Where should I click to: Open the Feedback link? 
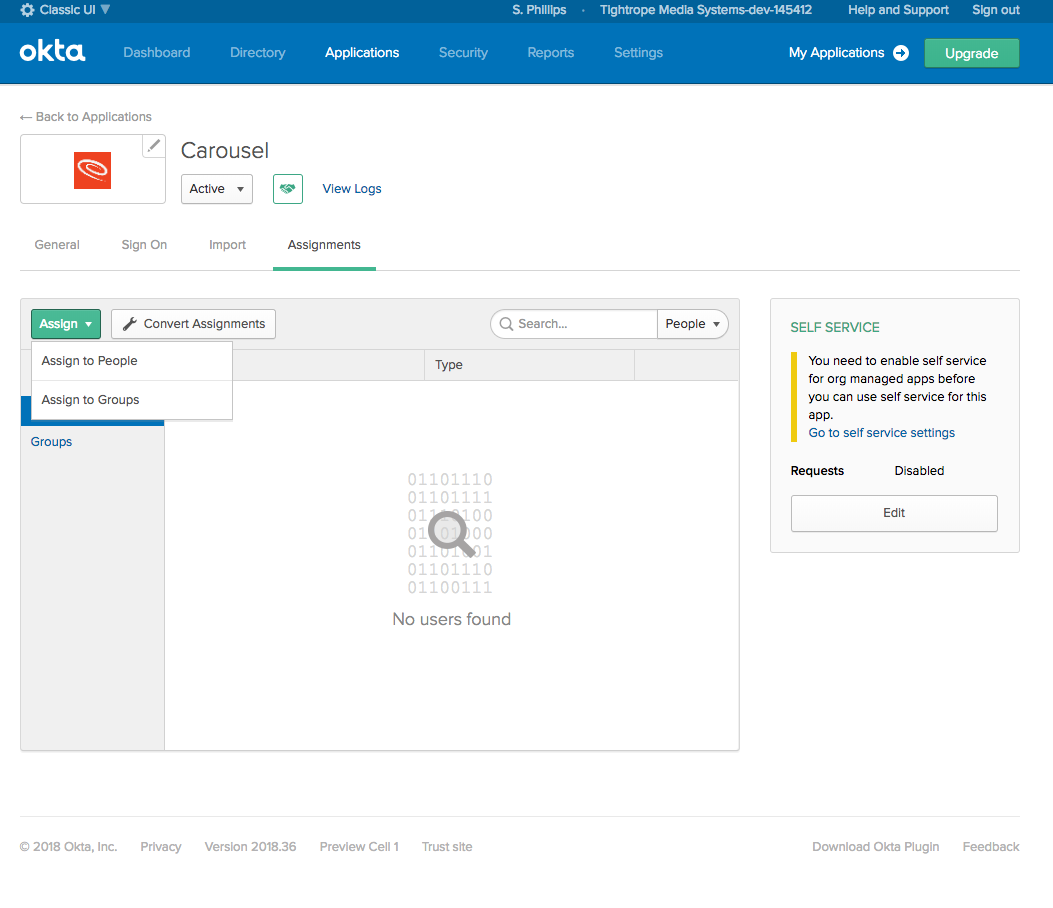click(x=991, y=846)
